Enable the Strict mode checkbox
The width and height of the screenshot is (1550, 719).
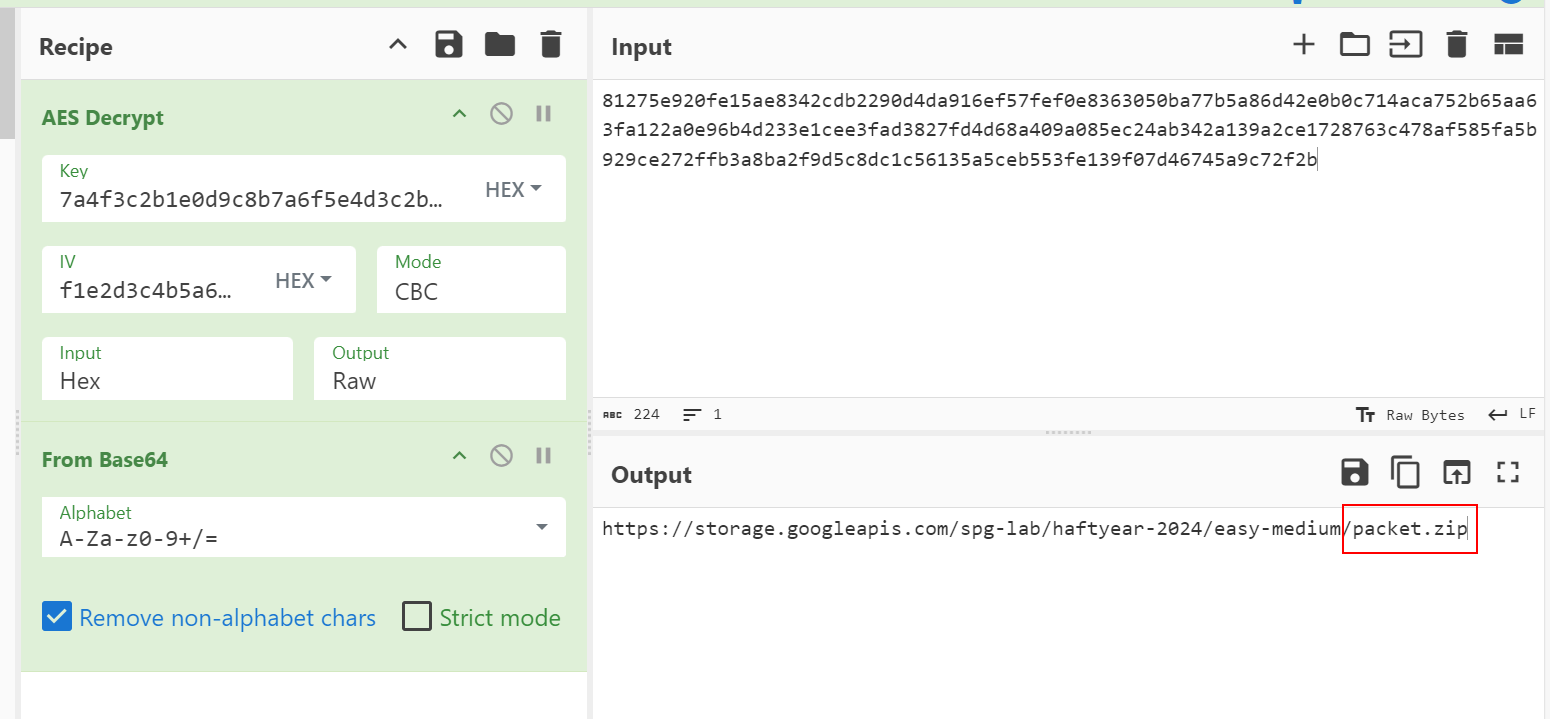[x=417, y=617]
